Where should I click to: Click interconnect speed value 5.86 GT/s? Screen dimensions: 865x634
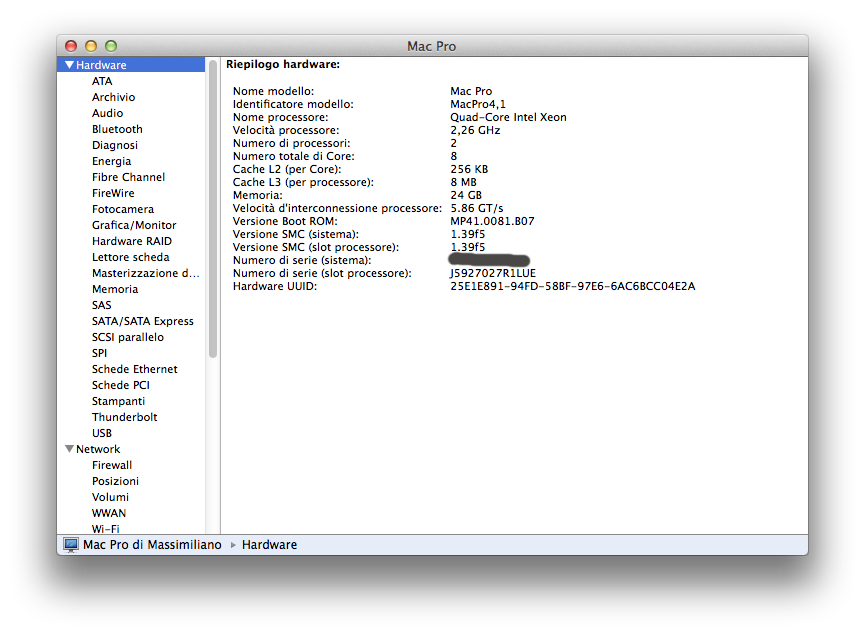[x=477, y=208]
